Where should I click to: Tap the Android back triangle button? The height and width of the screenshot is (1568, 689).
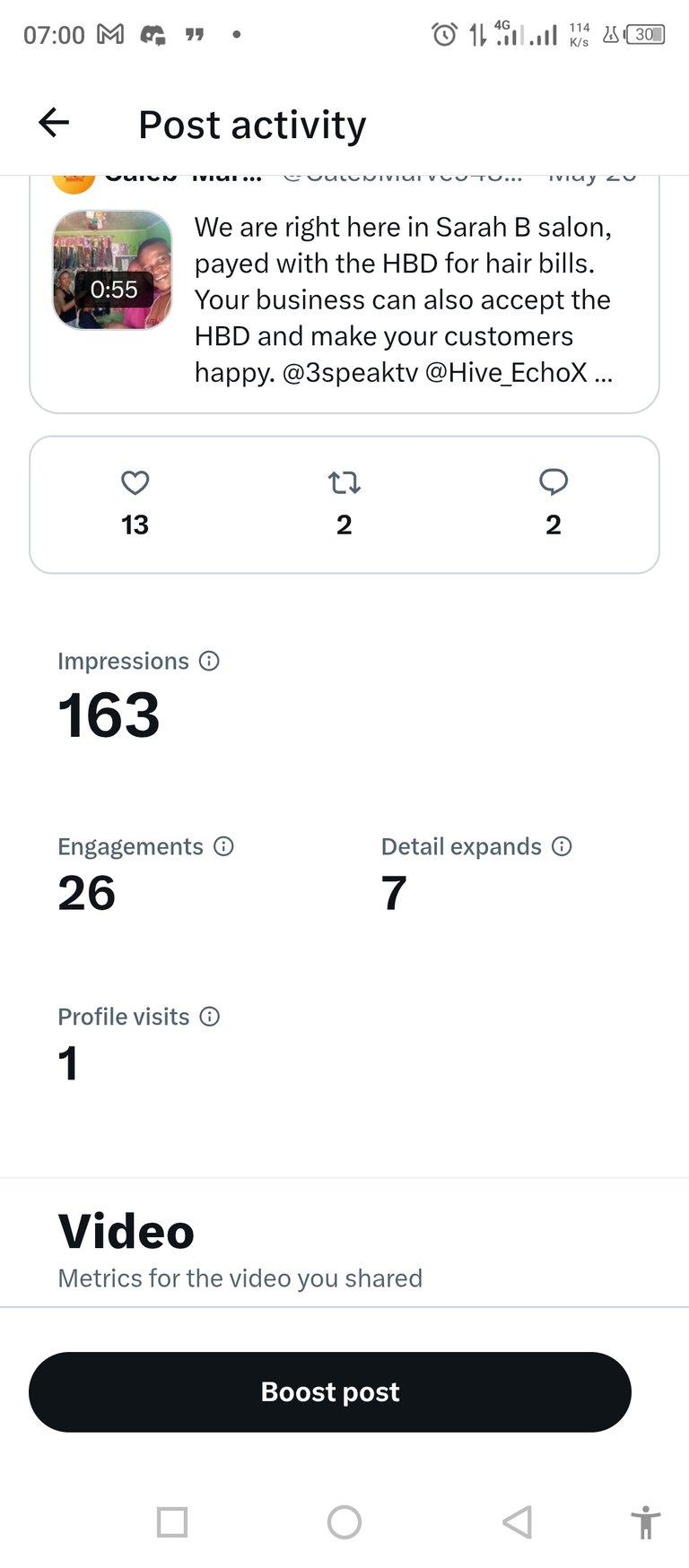(x=517, y=1522)
